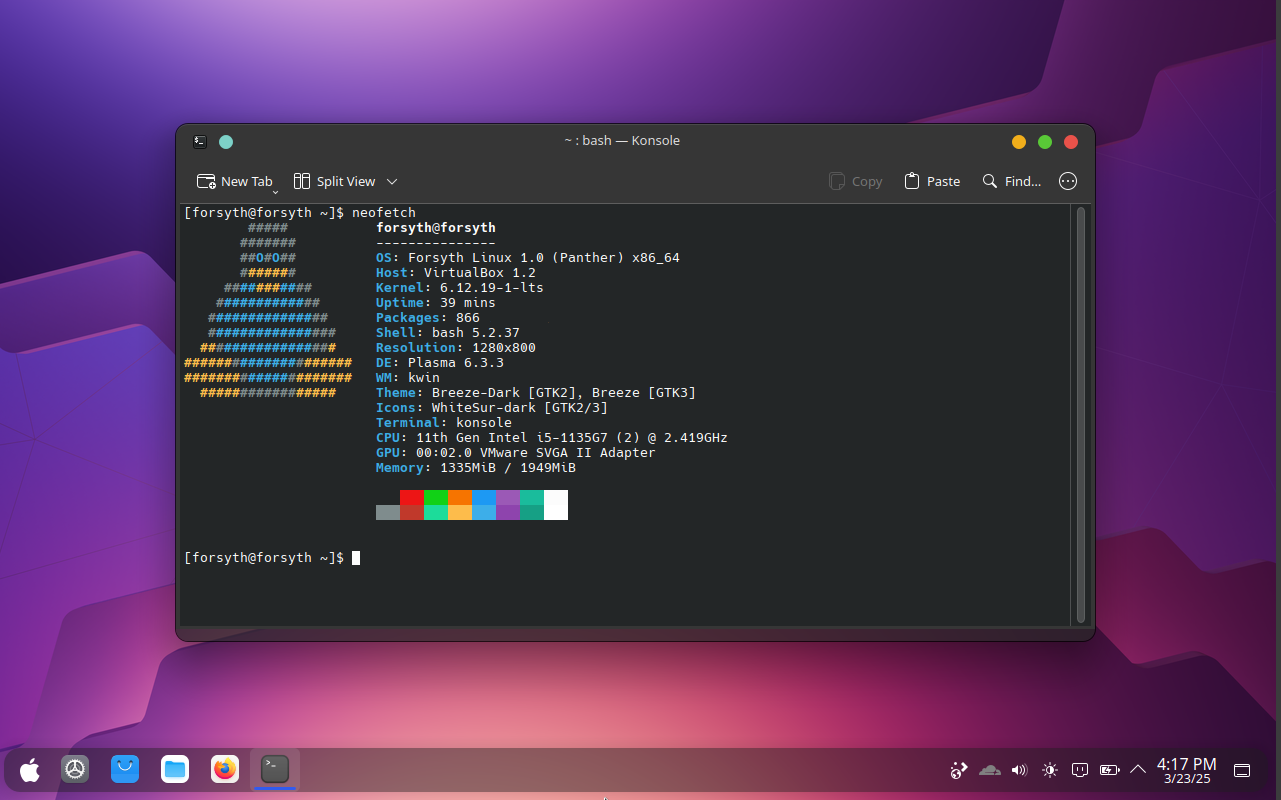Open the Find search tool
1281x800 pixels.
[1012, 181]
